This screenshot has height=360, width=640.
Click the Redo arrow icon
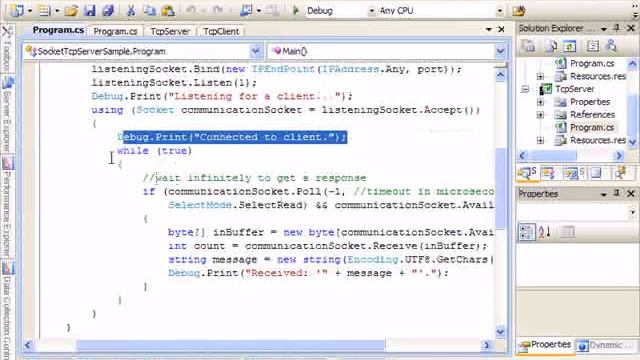click(218, 10)
